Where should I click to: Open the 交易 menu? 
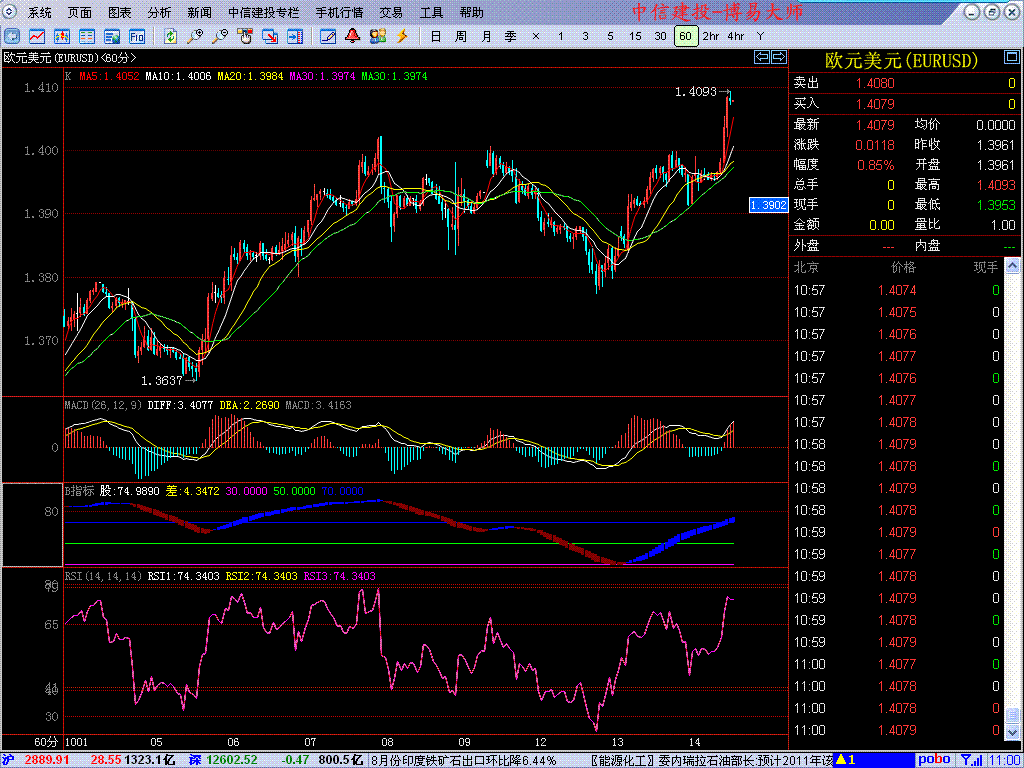[391, 12]
